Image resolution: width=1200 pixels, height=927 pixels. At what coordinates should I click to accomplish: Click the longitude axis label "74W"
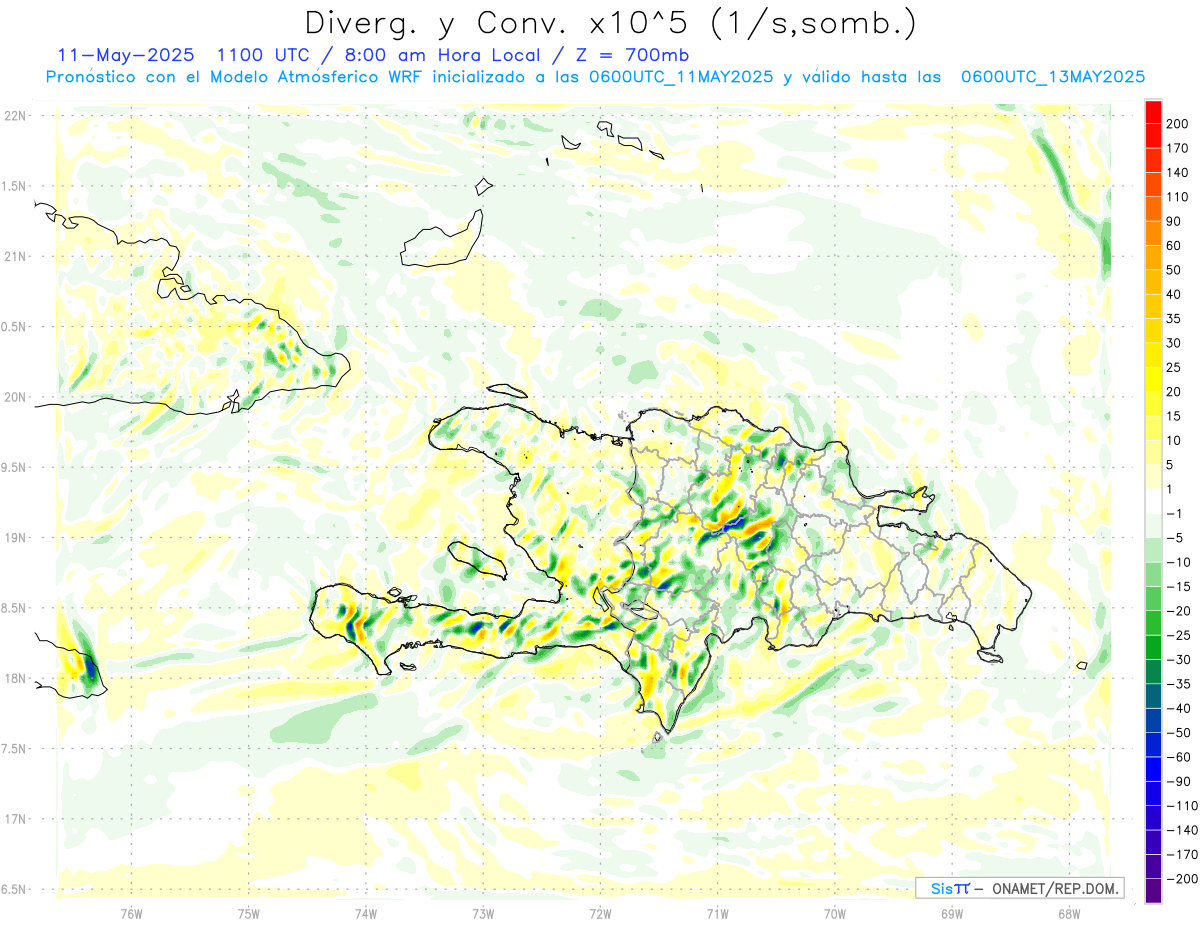(x=366, y=914)
